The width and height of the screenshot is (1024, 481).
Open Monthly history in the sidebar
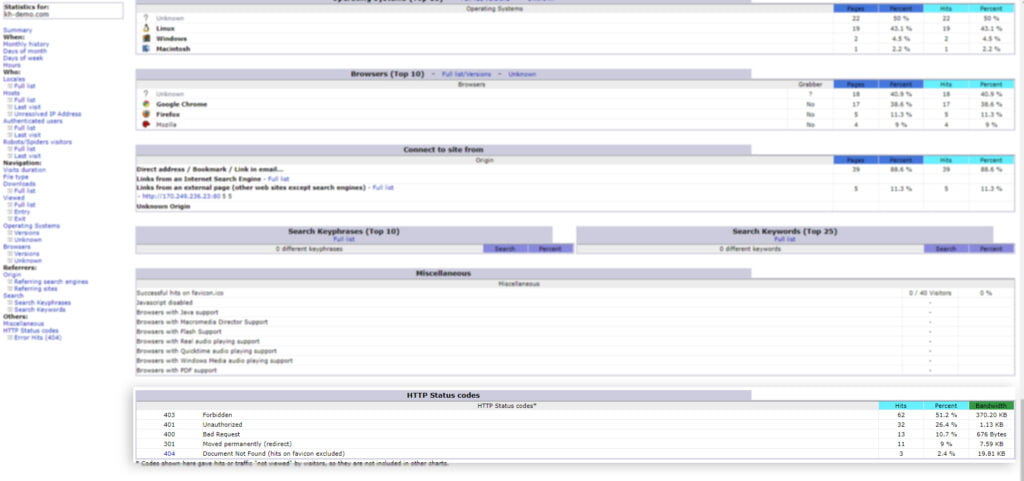pos(26,44)
